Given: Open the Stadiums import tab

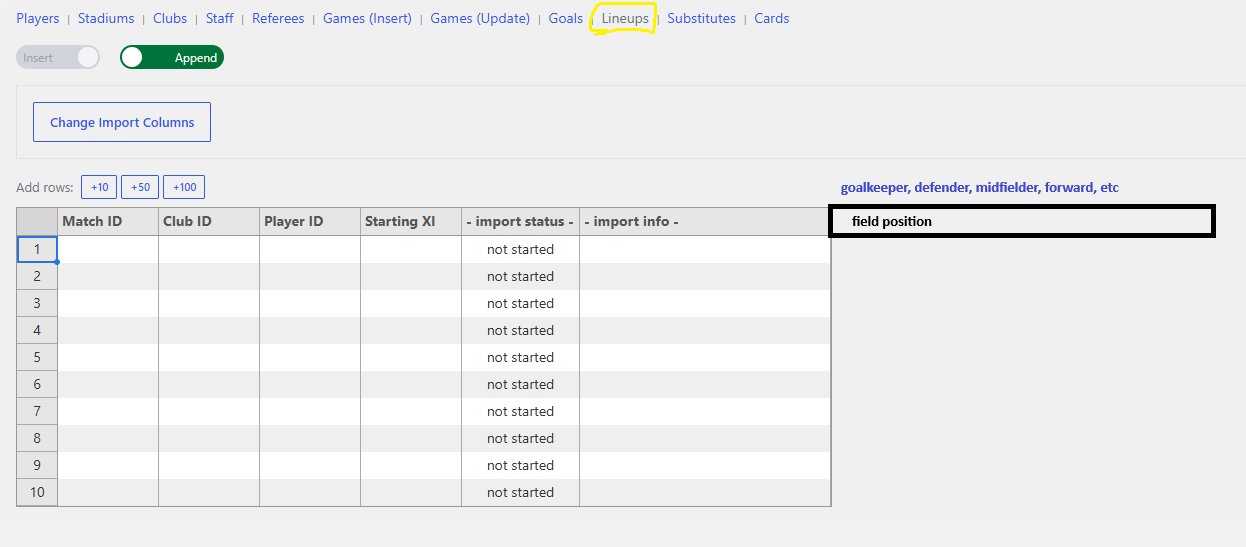Looking at the screenshot, I should [x=106, y=18].
